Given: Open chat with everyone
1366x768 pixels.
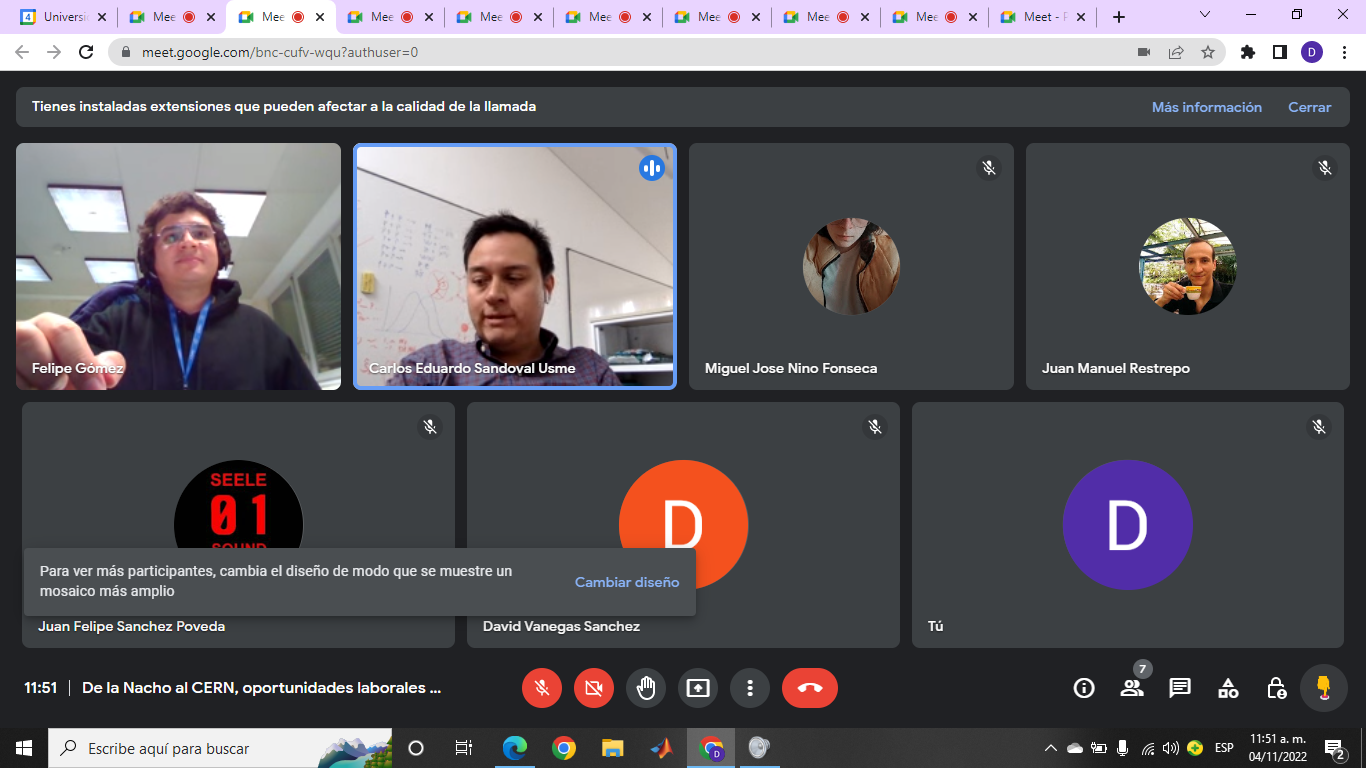Looking at the screenshot, I should pyautogui.click(x=1180, y=688).
